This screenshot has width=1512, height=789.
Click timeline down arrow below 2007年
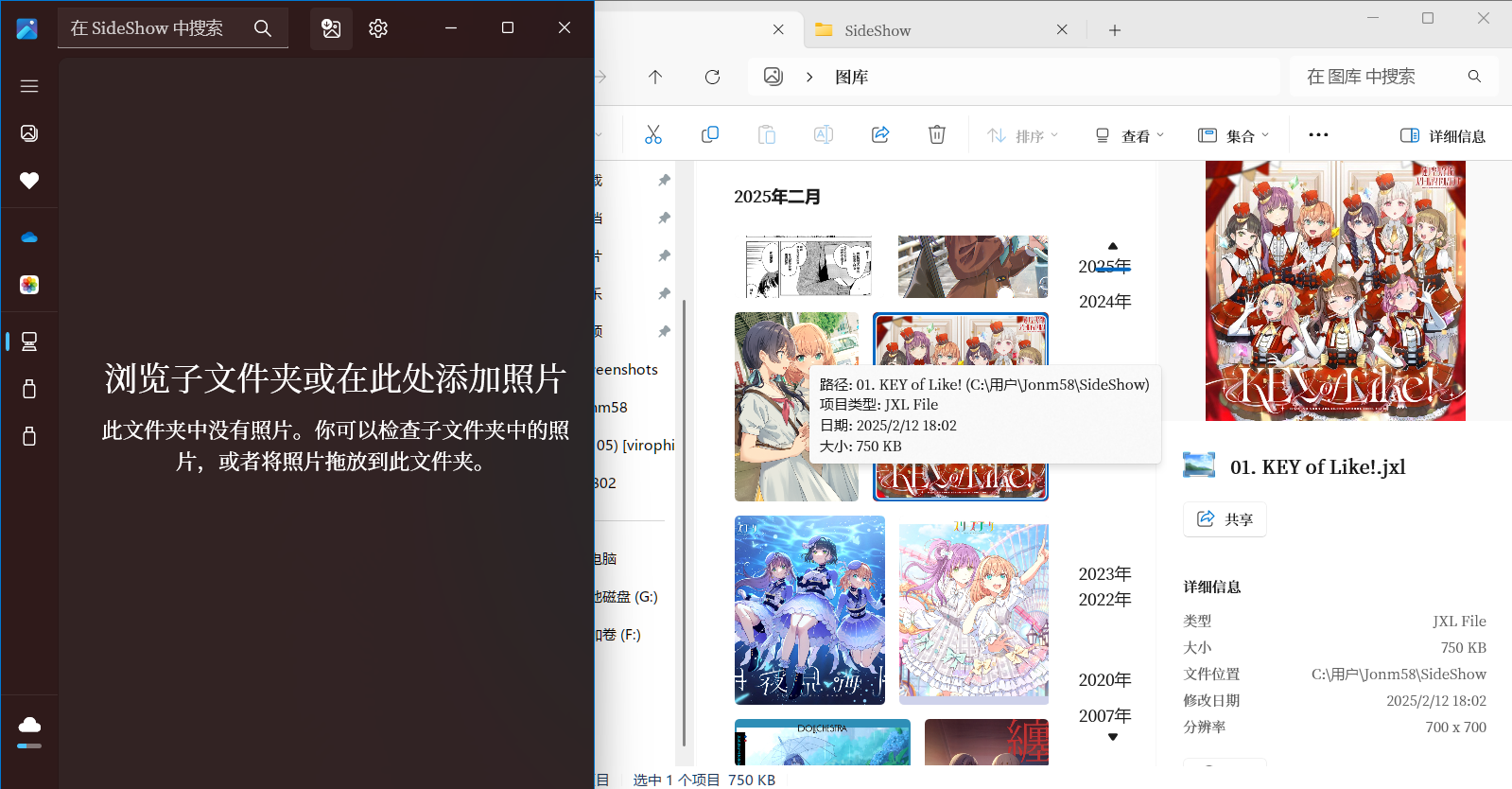(x=1113, y=737)
